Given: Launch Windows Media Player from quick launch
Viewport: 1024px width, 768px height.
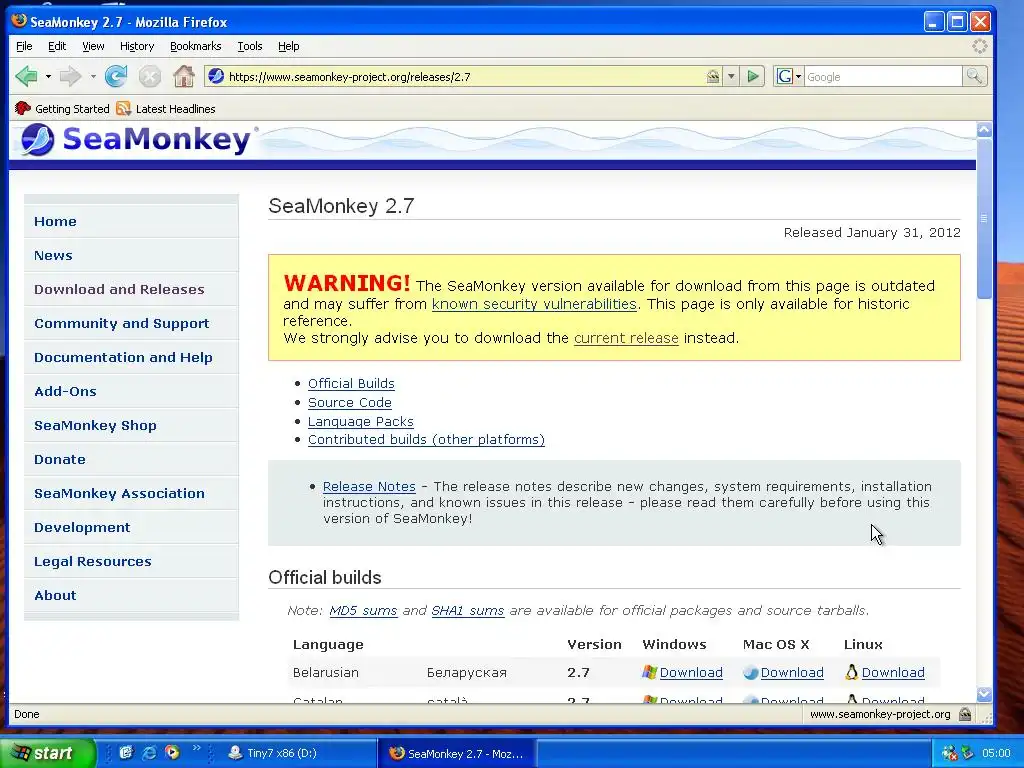Looking at the screenshot, I should 172,753.
